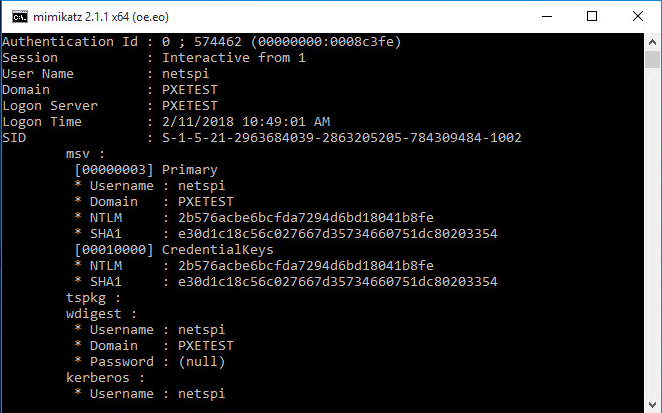Click the first NTLM hash under Primary

pos(306,217)
